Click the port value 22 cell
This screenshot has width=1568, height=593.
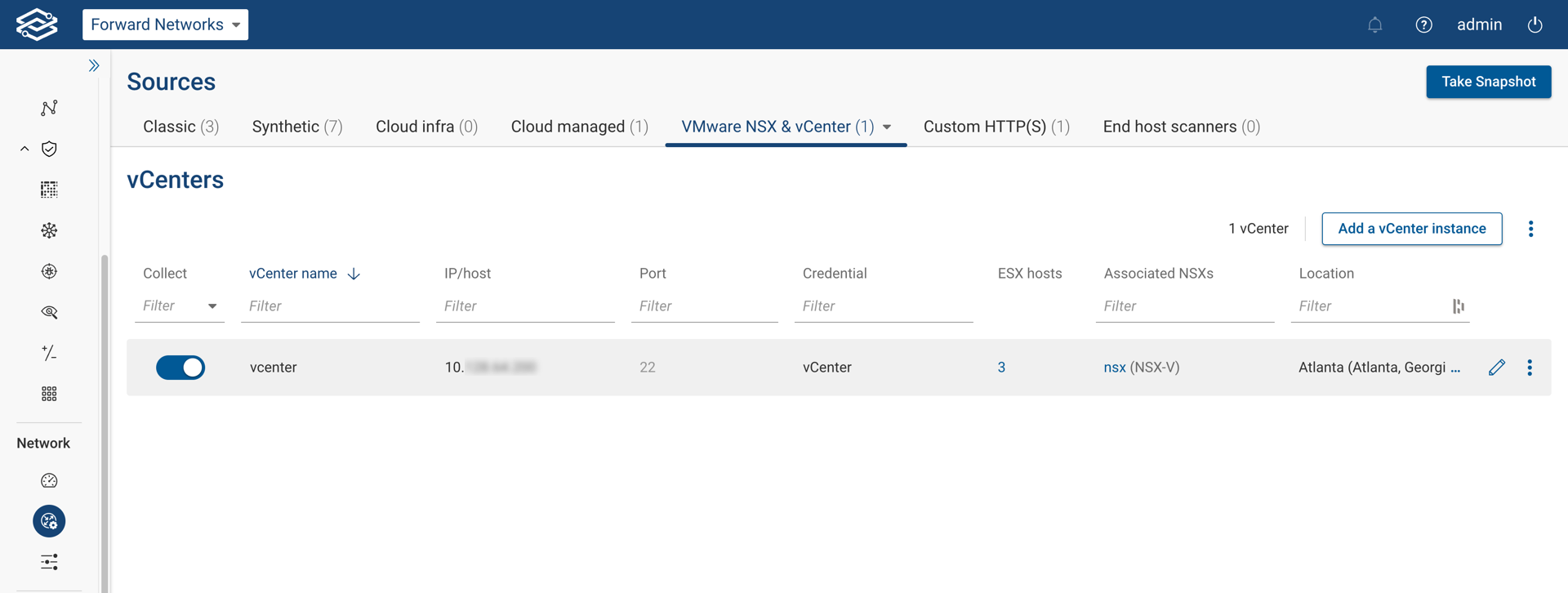648,368
